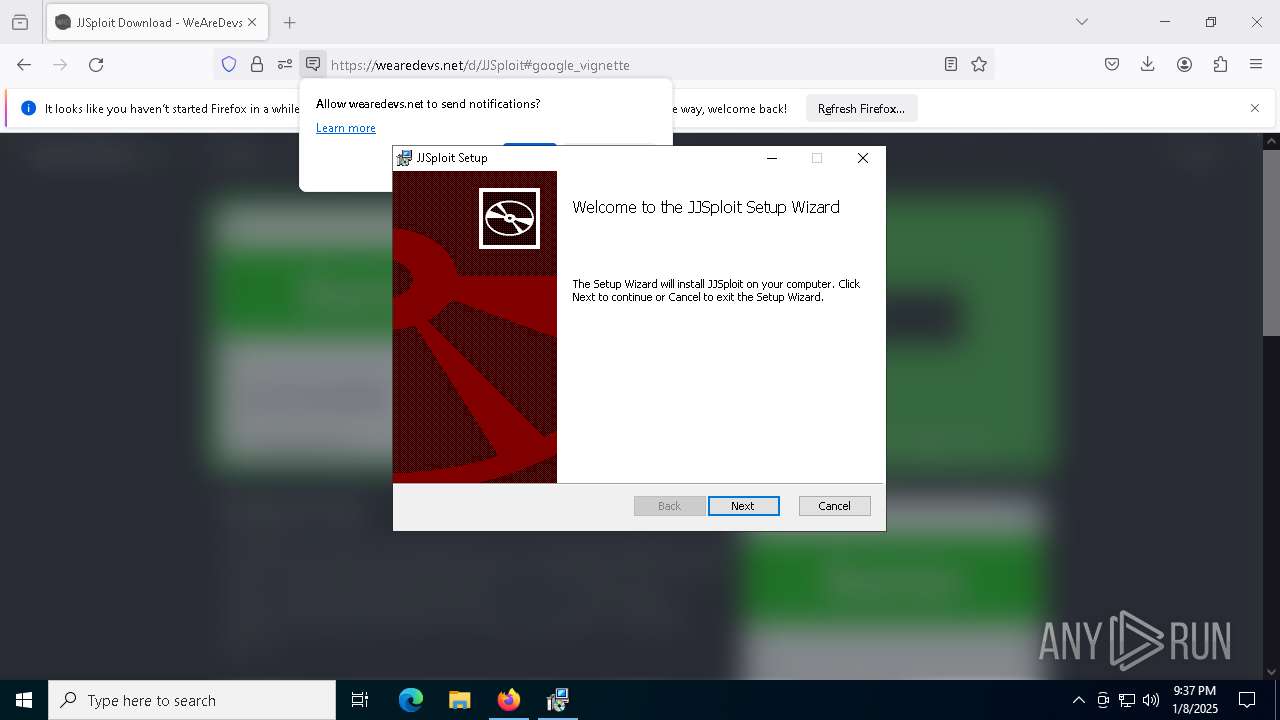
Task: Switch to Firefox taskbar icon
Action: (x=509, y=700)
